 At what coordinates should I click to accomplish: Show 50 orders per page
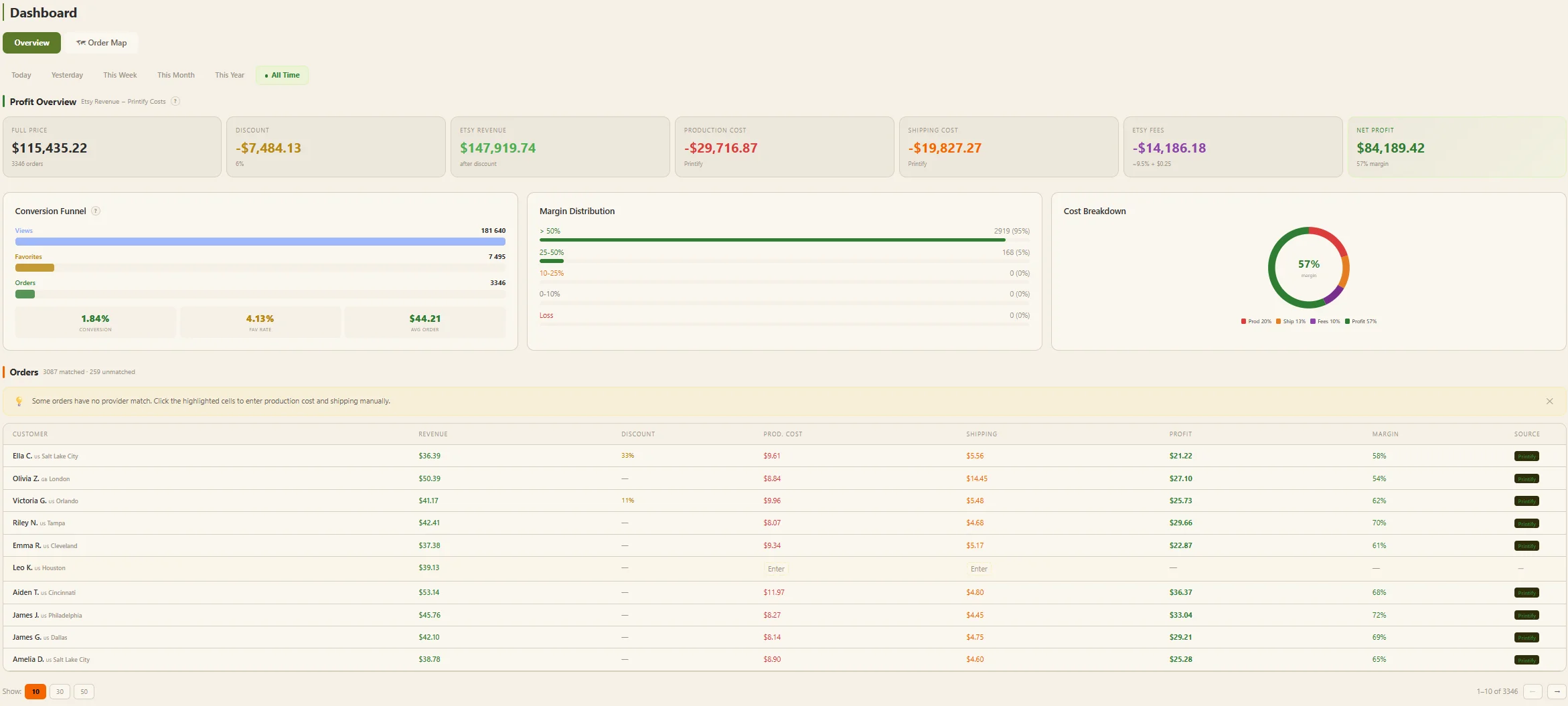click(x=84, y=691)
